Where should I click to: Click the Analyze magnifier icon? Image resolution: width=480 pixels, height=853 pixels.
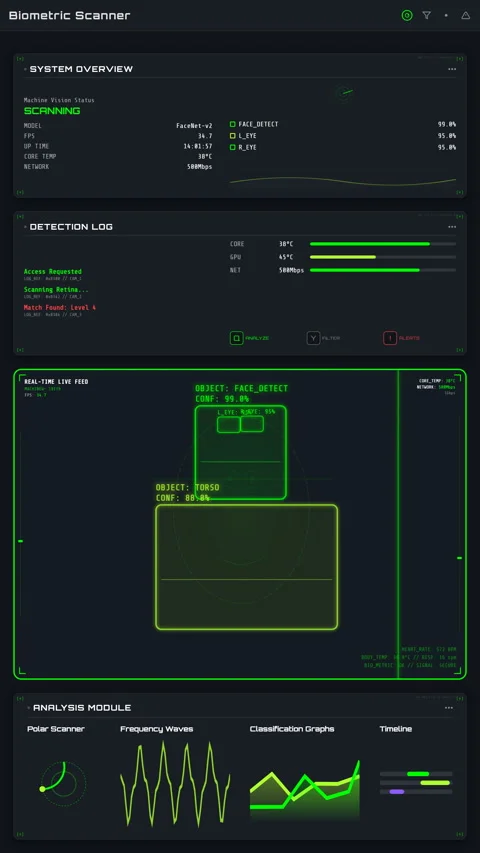click(237, 338)
